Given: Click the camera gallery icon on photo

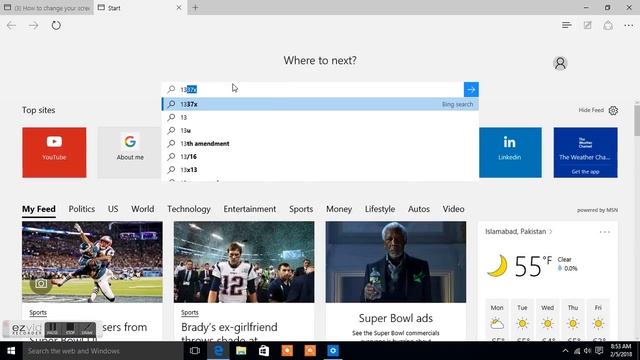Looking at the screenshot, I should [41, 284].
